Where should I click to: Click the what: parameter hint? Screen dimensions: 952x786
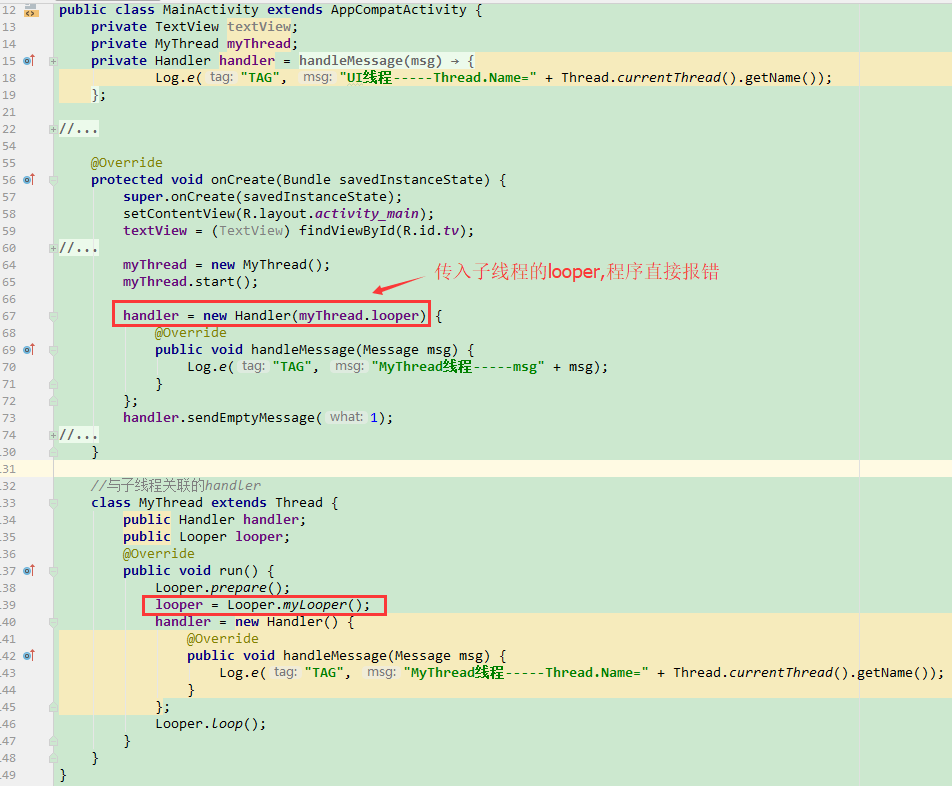tap(346, 417)
